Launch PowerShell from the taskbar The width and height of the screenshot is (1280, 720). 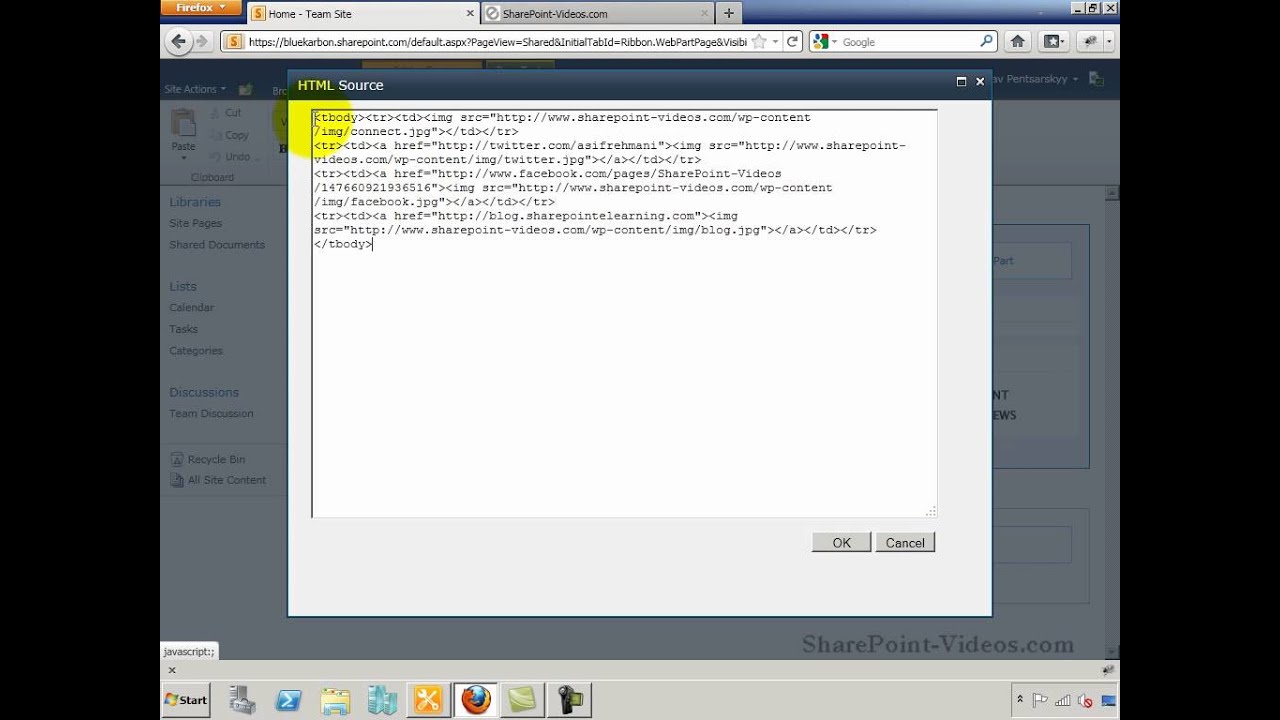pos(289,700)
